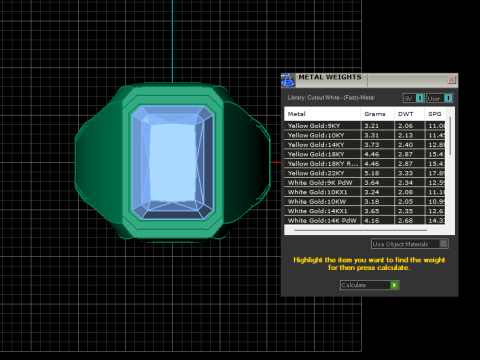Click the Metal column header

click(322, 114)
